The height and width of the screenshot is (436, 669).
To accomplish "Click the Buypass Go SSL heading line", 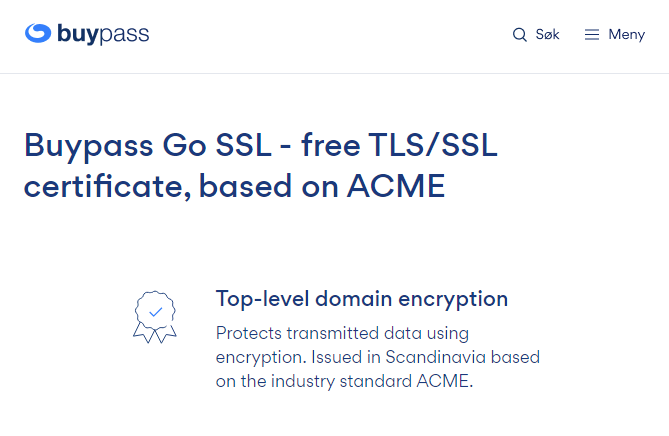I will point(260,145).
